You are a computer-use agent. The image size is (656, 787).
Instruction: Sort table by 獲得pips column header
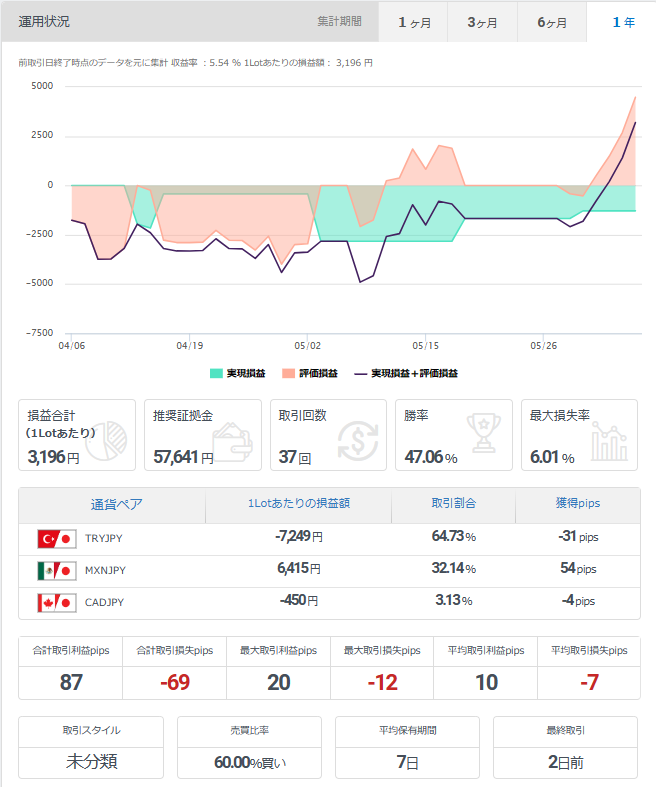point(578,503)
